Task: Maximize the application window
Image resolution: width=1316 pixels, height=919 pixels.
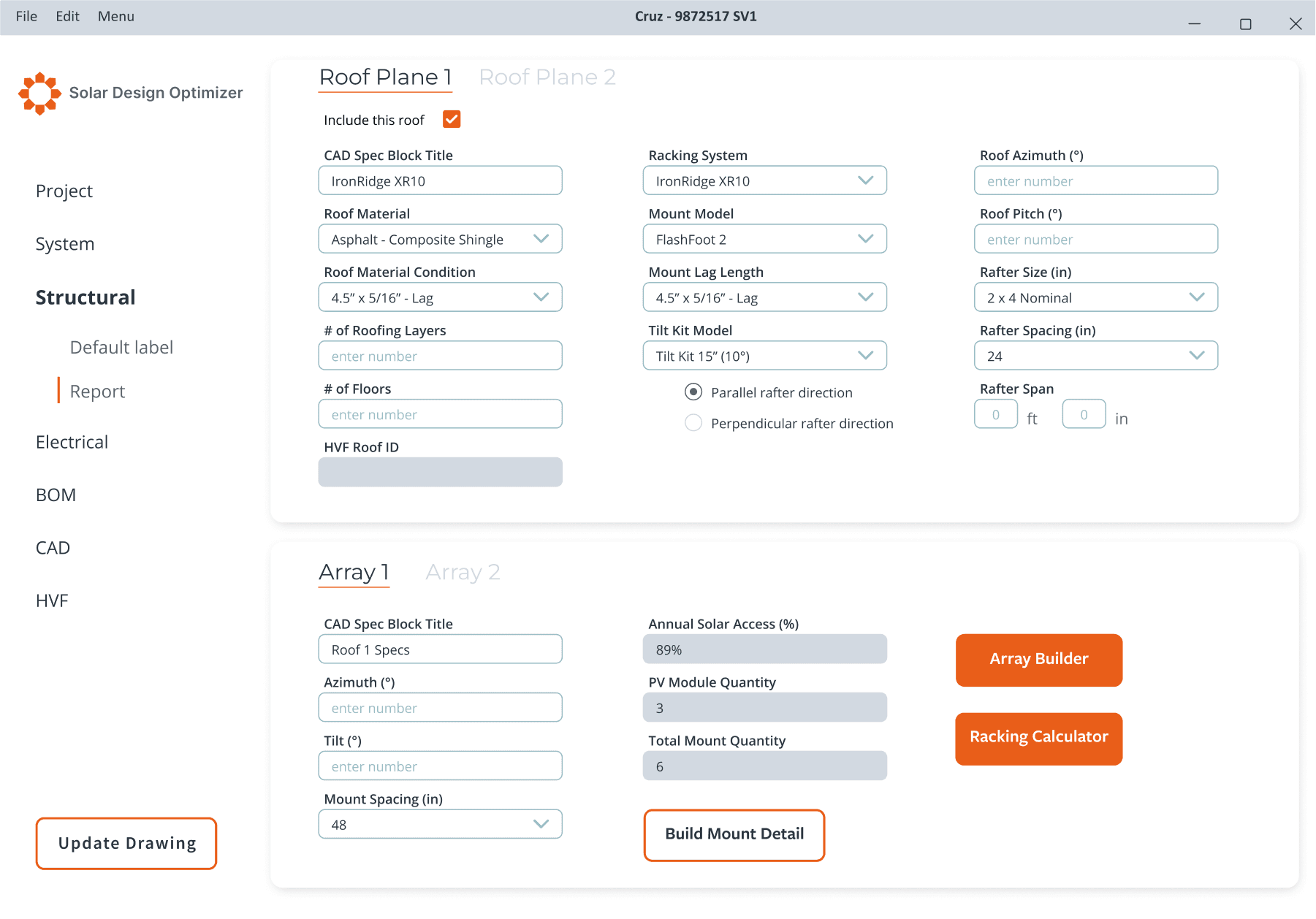Action: 1245,24
